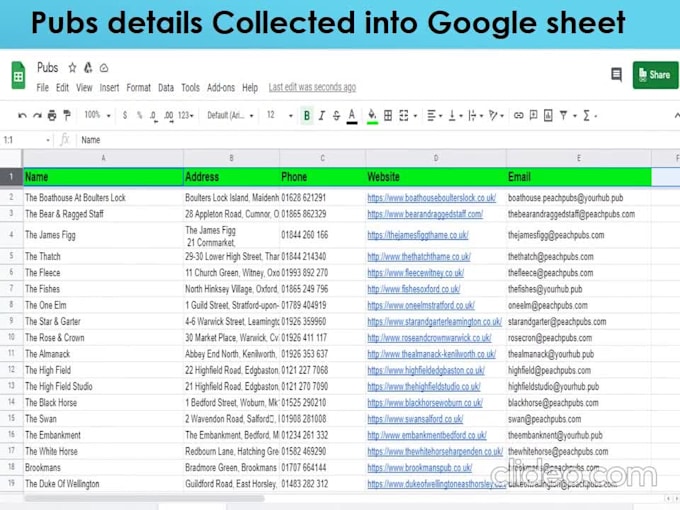Toggle Bold formatting
This screenshot has height=510, width=680.
click(x=307, y=115)
